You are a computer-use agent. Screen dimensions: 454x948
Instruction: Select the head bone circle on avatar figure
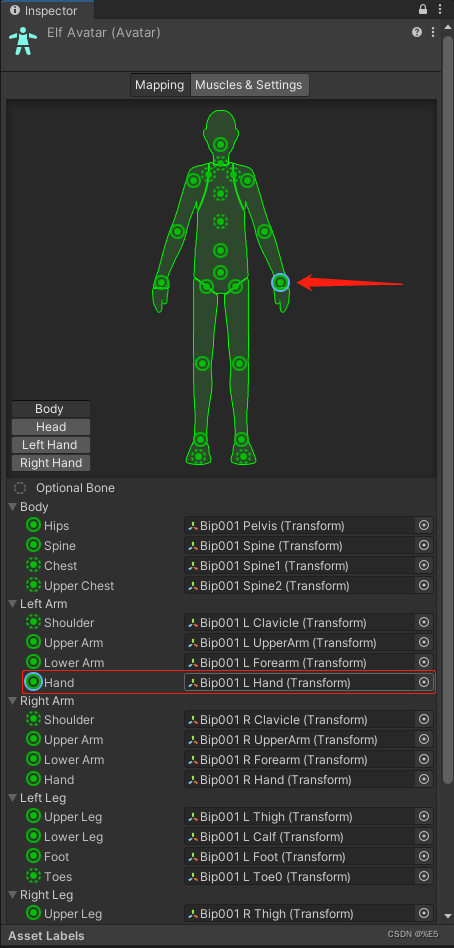point(221,144)
